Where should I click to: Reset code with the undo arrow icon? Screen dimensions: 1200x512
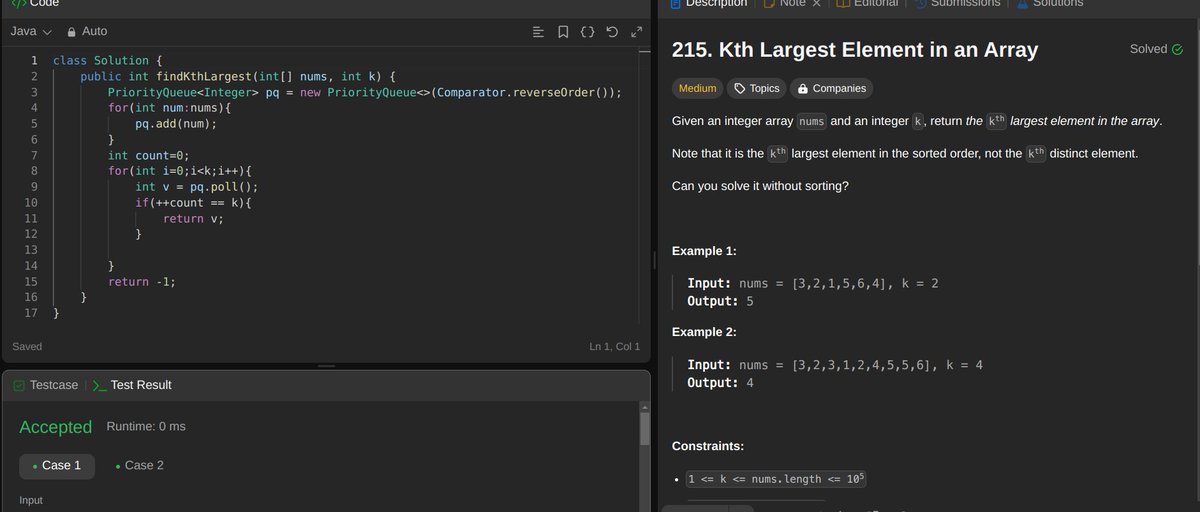click(612, 32)
